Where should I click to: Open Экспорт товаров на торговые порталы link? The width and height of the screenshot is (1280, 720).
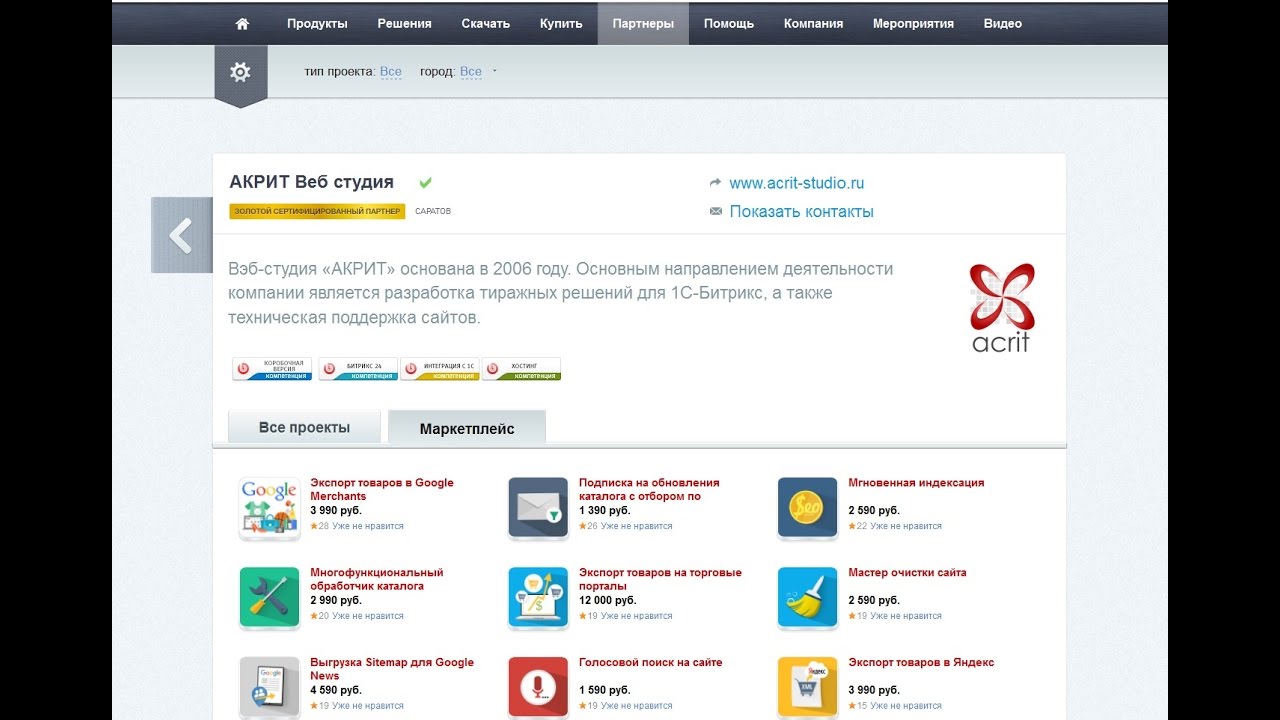660,579
